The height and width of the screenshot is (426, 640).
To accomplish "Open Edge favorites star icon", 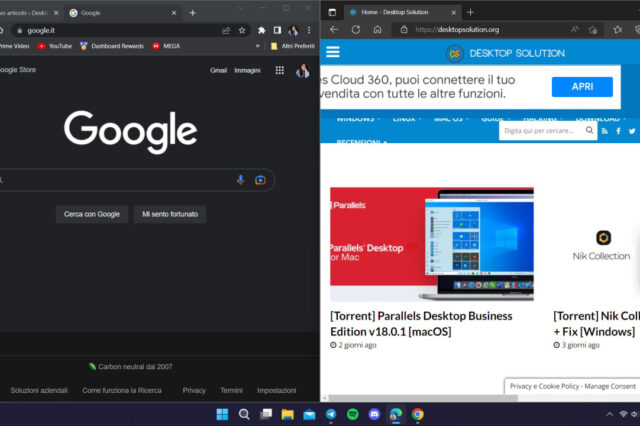I will coord(618,29).
